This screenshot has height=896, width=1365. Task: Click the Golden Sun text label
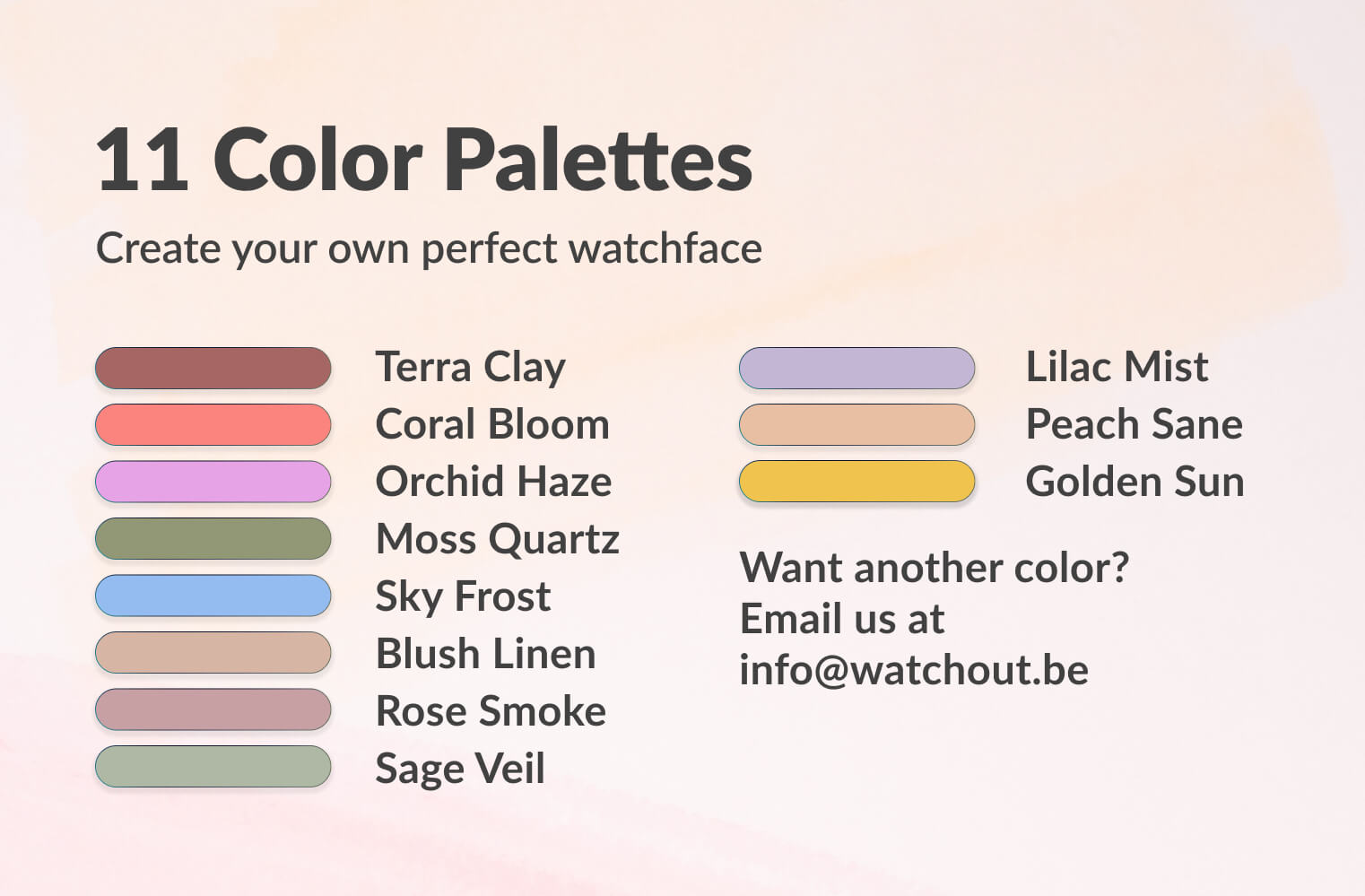[x=1135, y=482]
